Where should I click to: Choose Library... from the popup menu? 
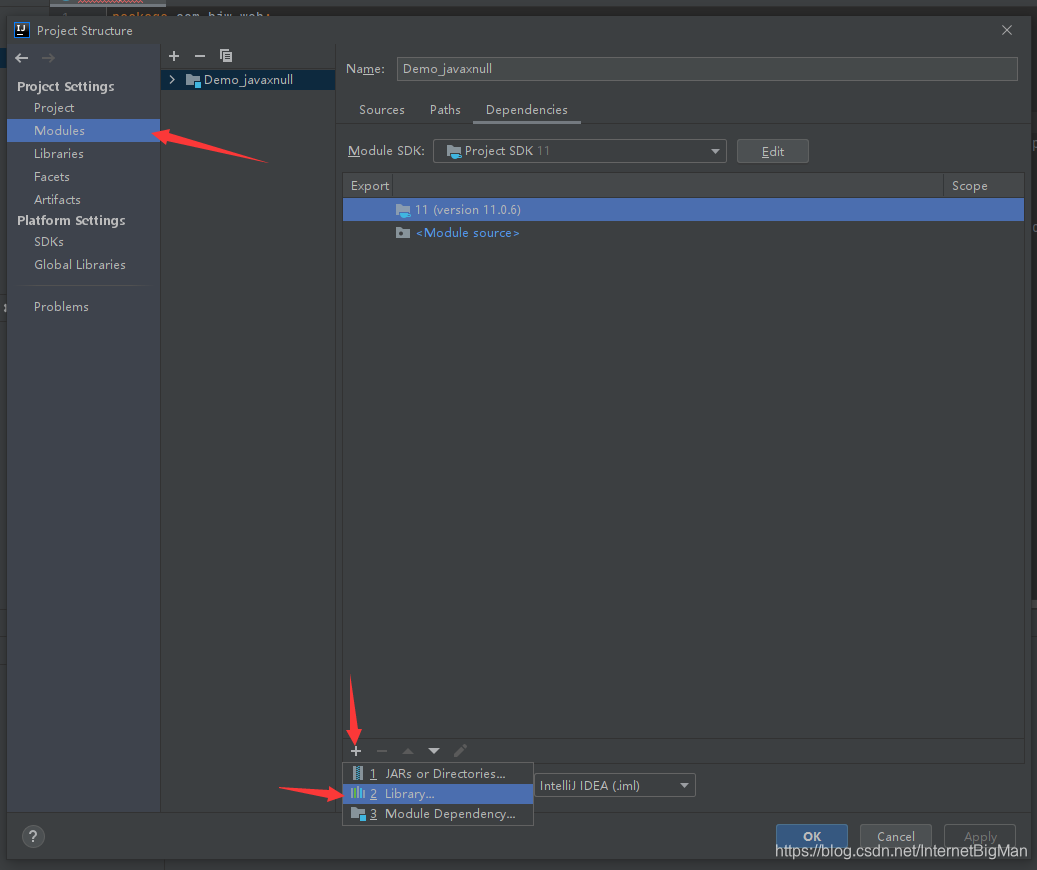(438, 794)
